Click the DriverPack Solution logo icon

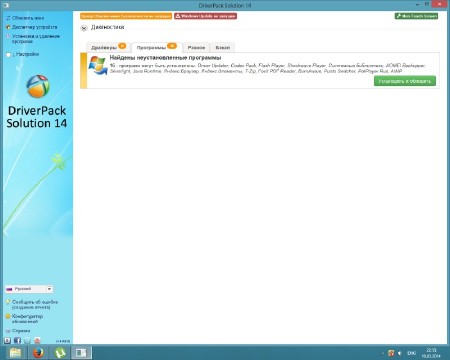38,86
